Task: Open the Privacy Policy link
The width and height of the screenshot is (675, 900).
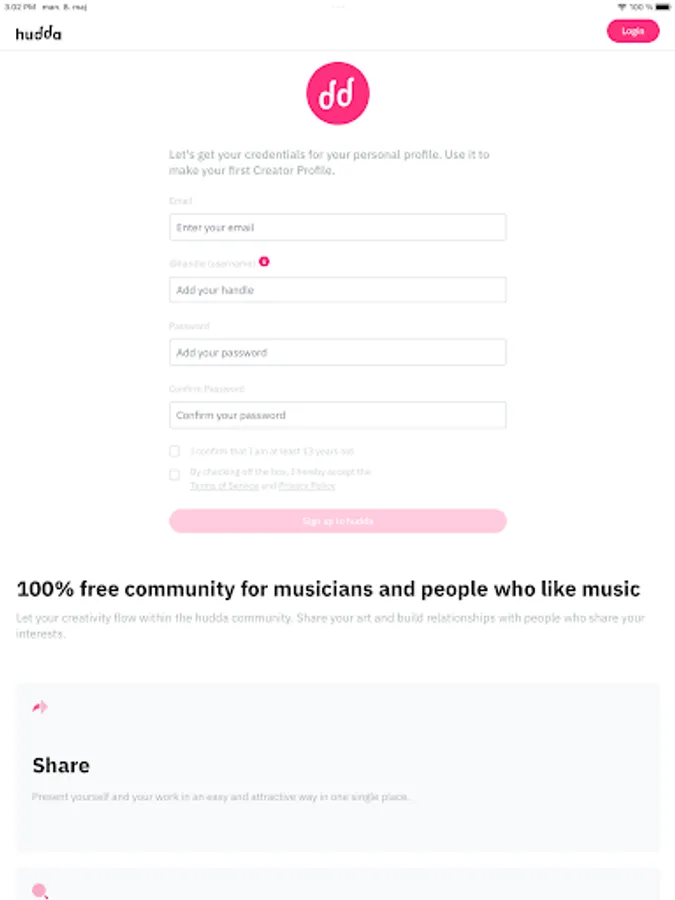Action: [307, 486]
